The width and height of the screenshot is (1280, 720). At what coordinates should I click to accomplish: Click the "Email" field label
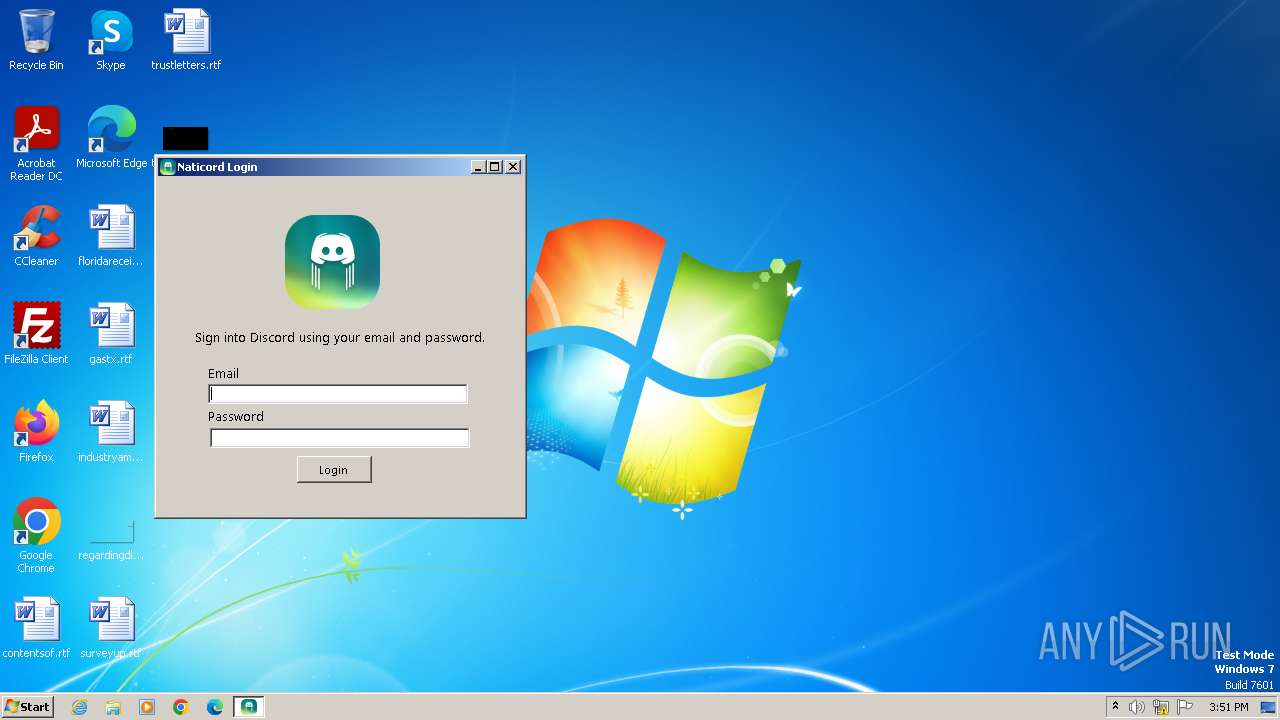click(x=223, y=374)
